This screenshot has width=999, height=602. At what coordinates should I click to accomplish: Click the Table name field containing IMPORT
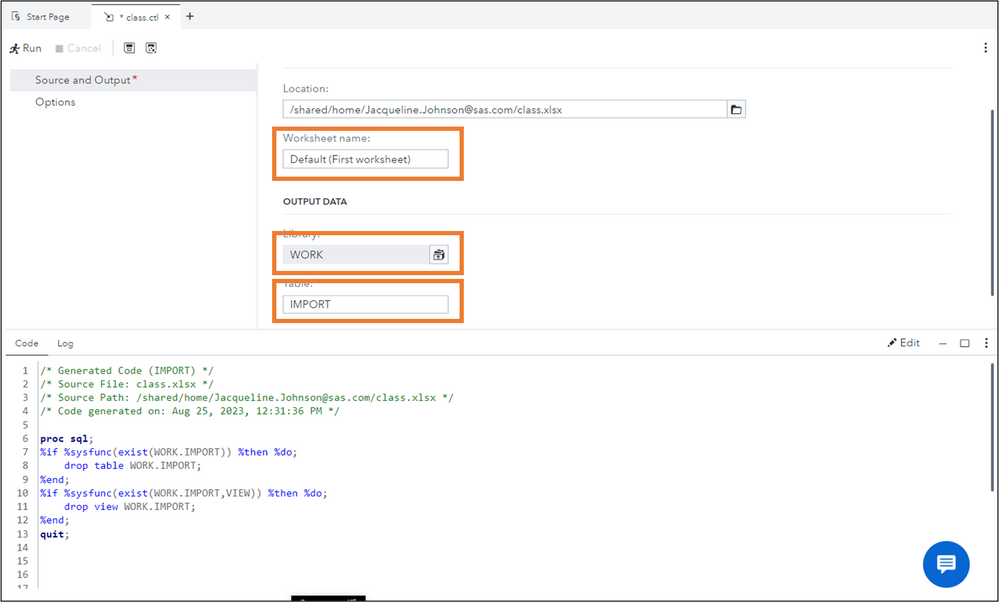pos(365,304)
